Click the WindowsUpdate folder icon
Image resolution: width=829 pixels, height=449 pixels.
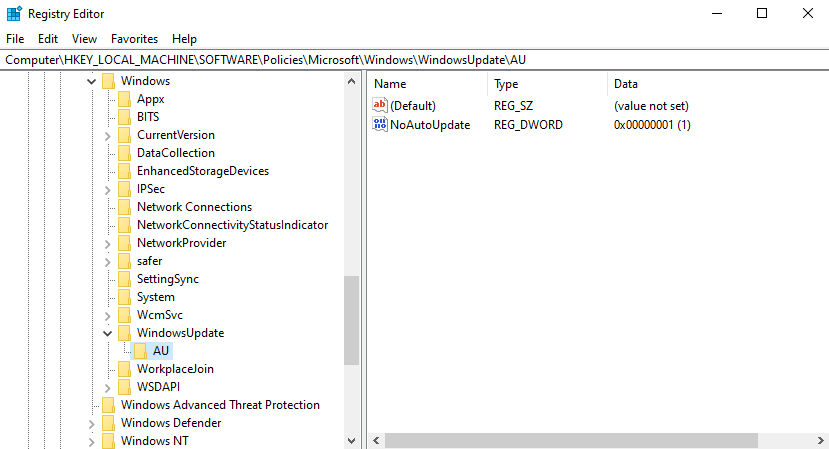point(124,333)
